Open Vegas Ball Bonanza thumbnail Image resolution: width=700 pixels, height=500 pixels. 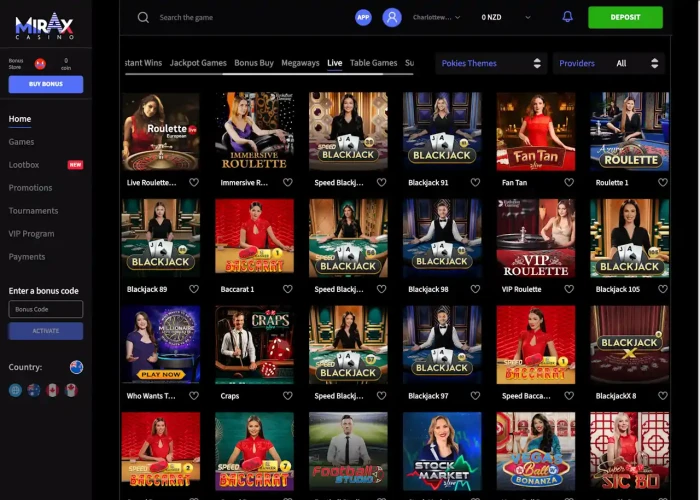[536, 451]
